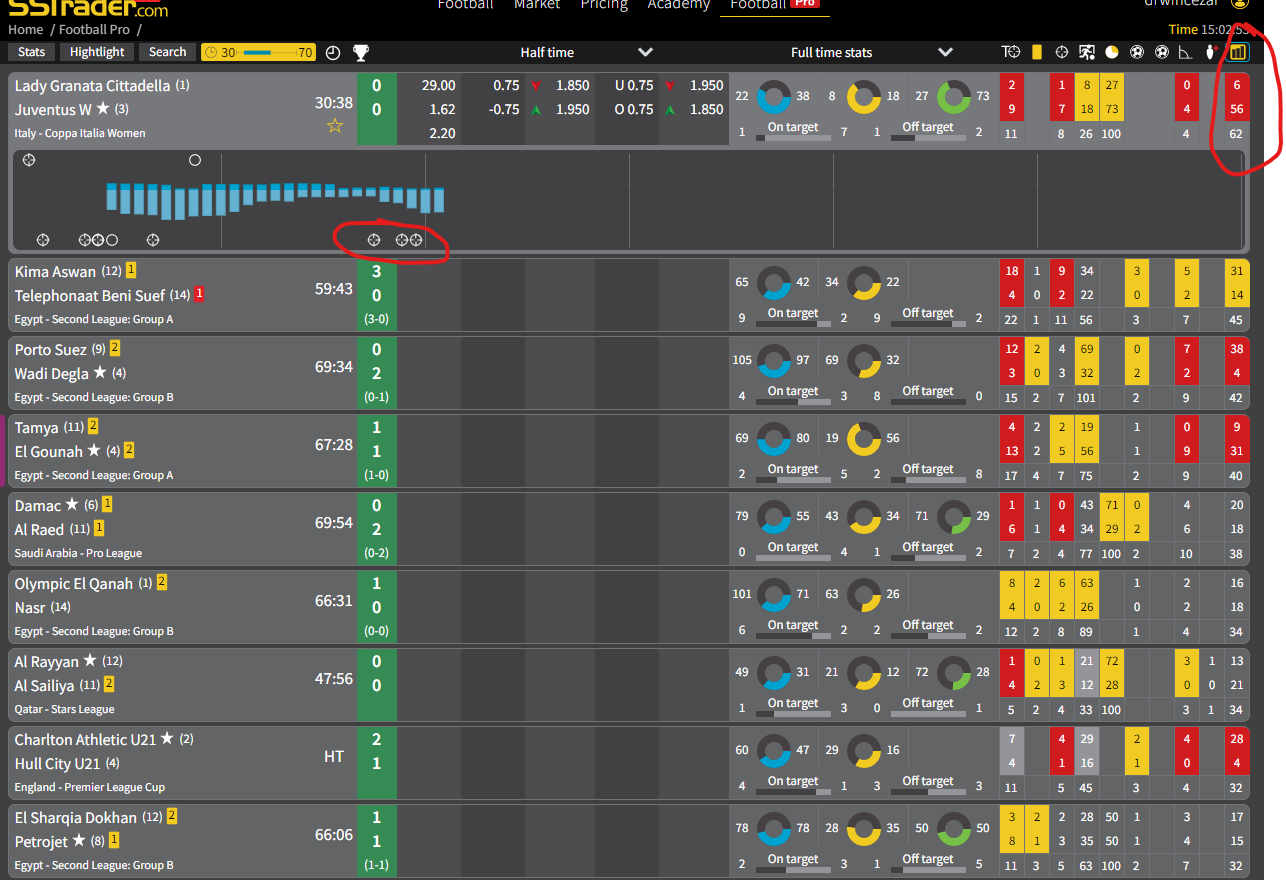
Task: Click the total shots target icon
Action: (1011, 52)
